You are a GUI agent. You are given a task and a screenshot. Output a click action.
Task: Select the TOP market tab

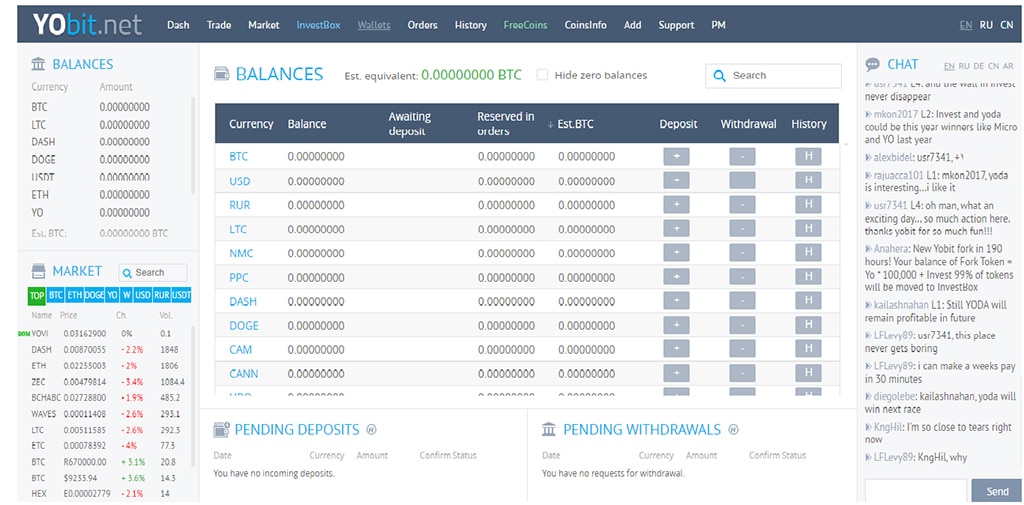click(x=37, y=295)
